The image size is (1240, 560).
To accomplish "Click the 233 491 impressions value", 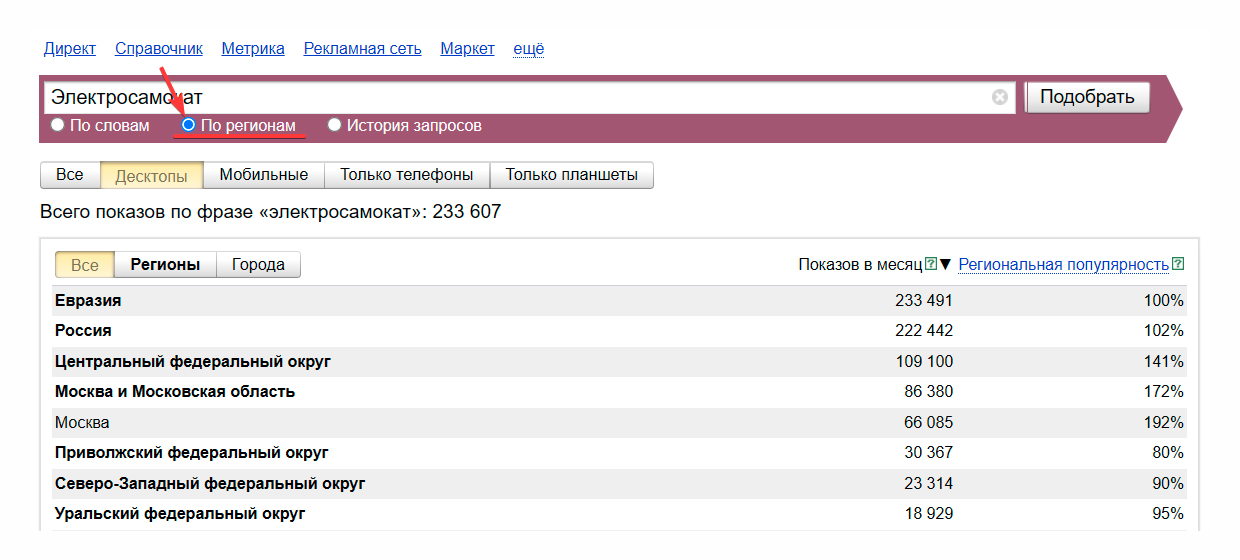I will click(924, 301).
